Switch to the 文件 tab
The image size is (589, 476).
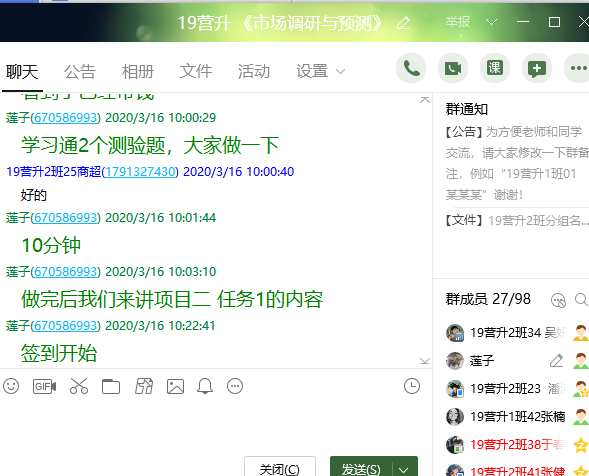(x=196, y=71)
